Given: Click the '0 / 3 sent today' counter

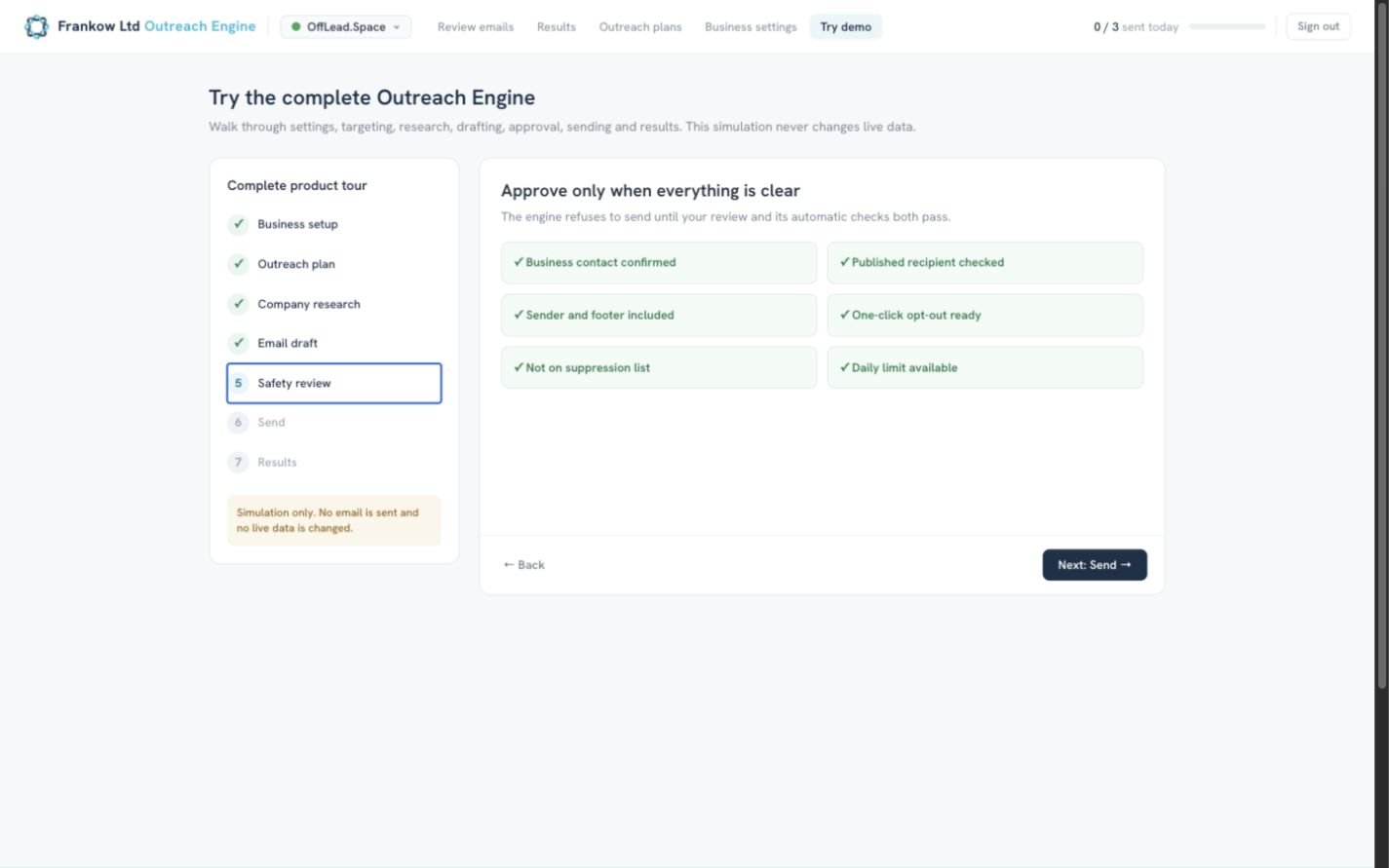Looking at the screenshot, I should (x=1136, y=26).
